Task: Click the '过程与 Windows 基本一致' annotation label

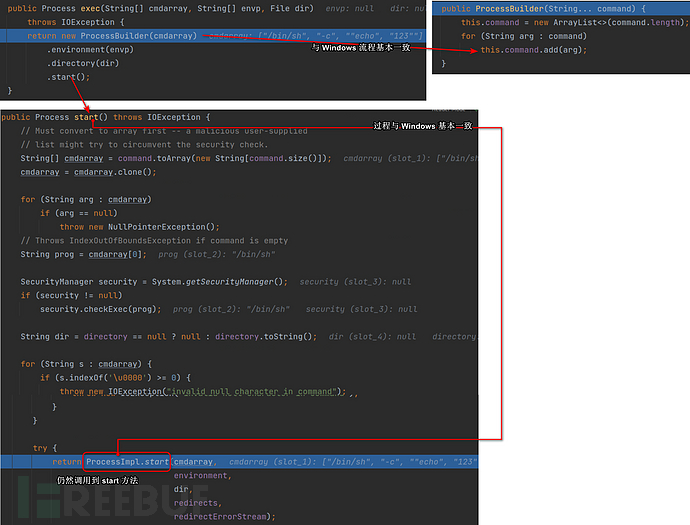Action: pyautogui.click(x=422, y=126)
